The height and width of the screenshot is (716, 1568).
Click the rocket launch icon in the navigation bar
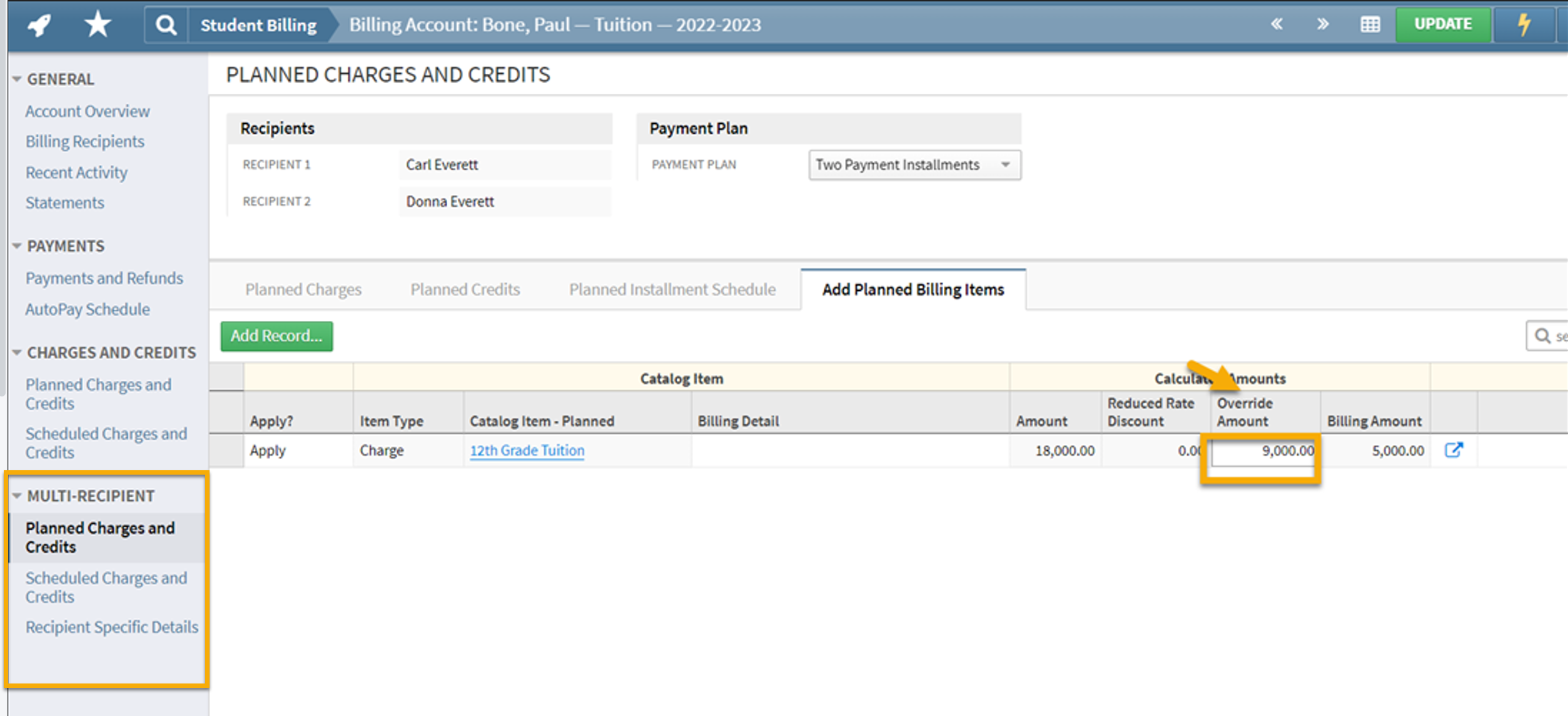point(38,24)
